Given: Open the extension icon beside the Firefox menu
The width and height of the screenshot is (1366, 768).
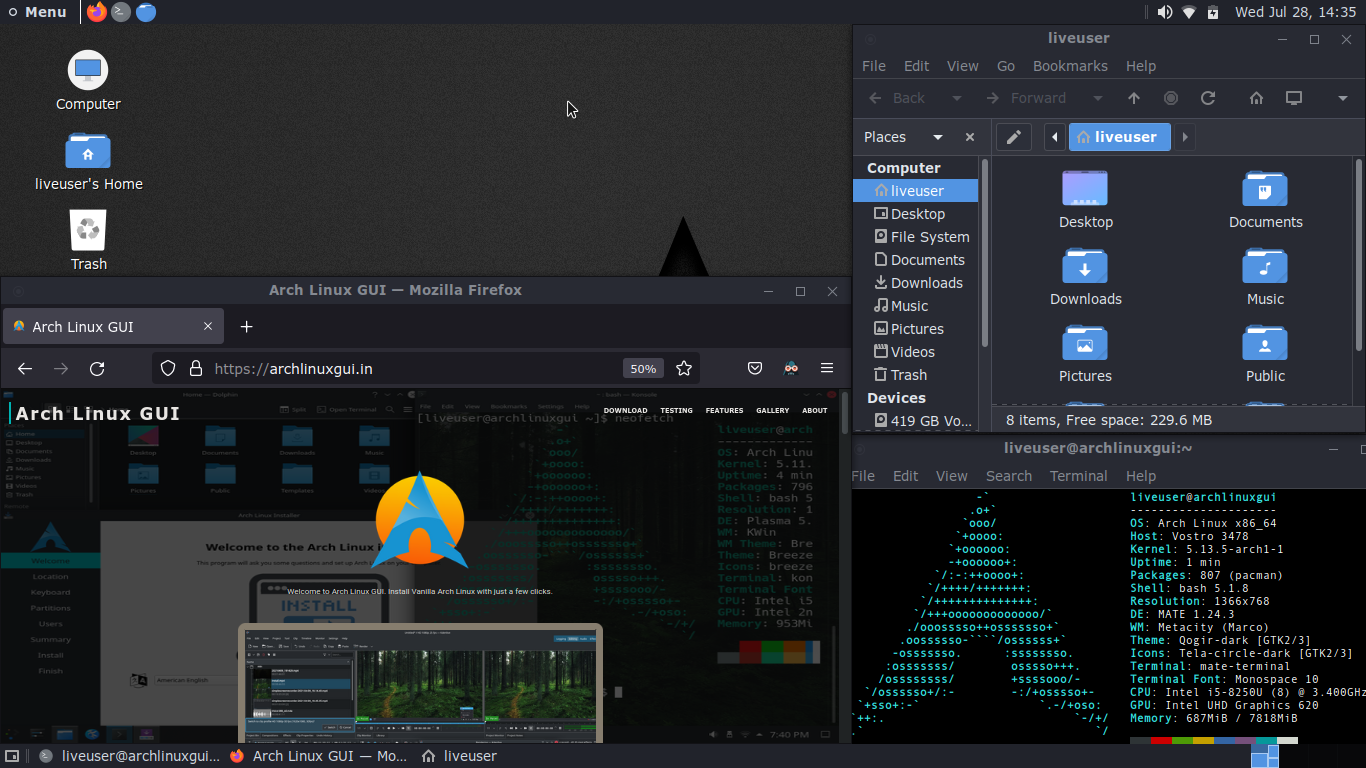Looking at the screenshot, I should click(x=791, y=369).
